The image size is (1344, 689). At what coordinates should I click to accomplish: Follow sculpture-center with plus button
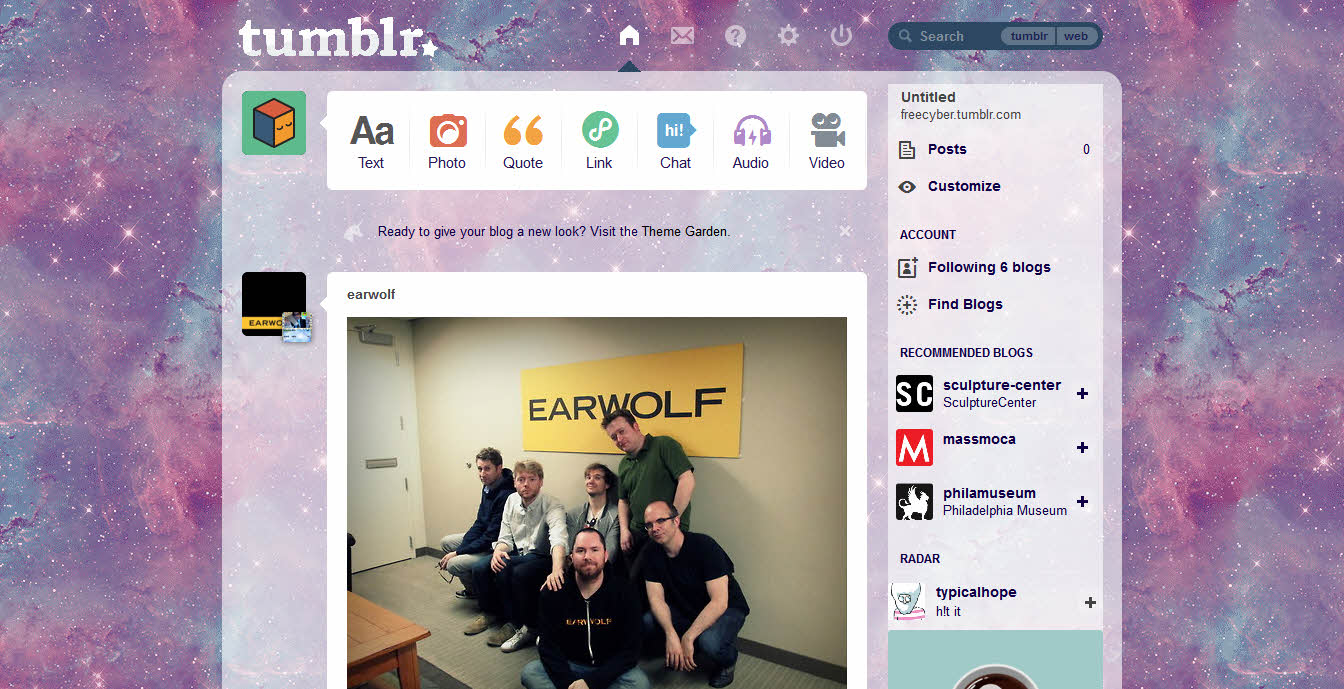pos(1082,394)
